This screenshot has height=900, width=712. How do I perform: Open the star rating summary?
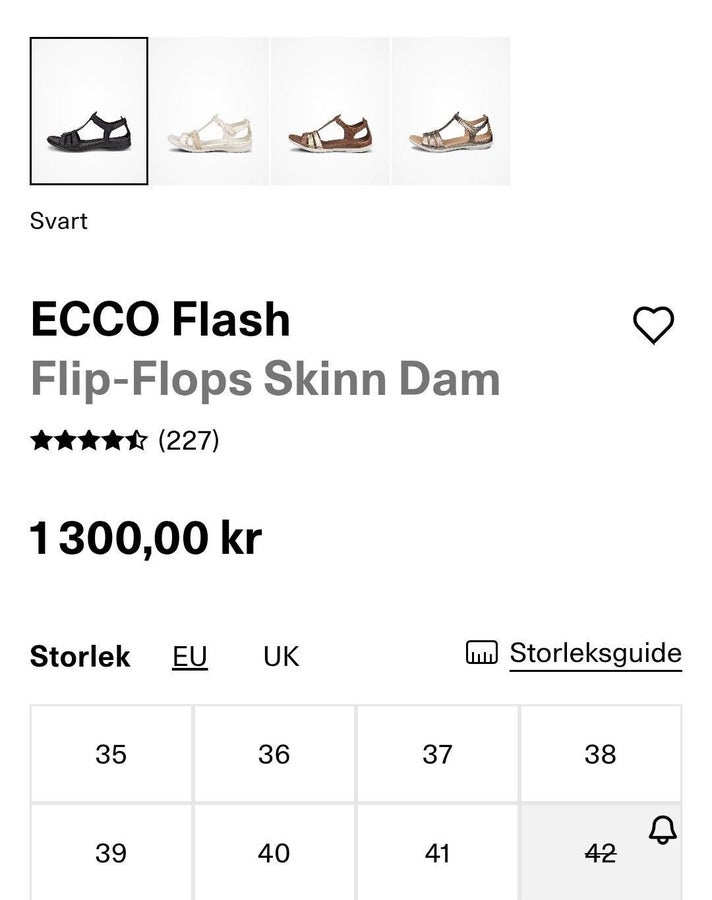(89, 441)
